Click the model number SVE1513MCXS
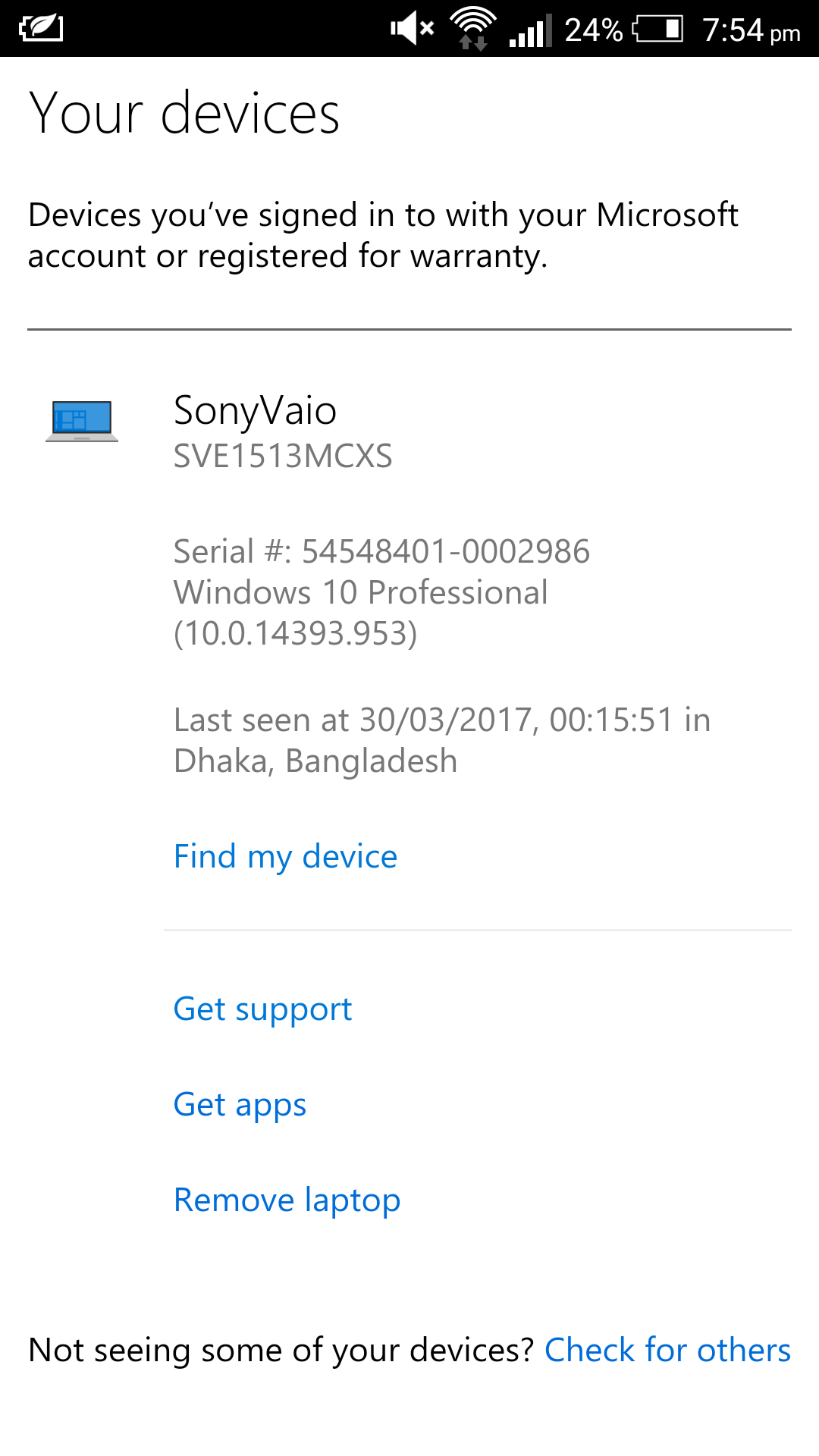This screenshot has width=819, height=1456. (x=284, y=457)
